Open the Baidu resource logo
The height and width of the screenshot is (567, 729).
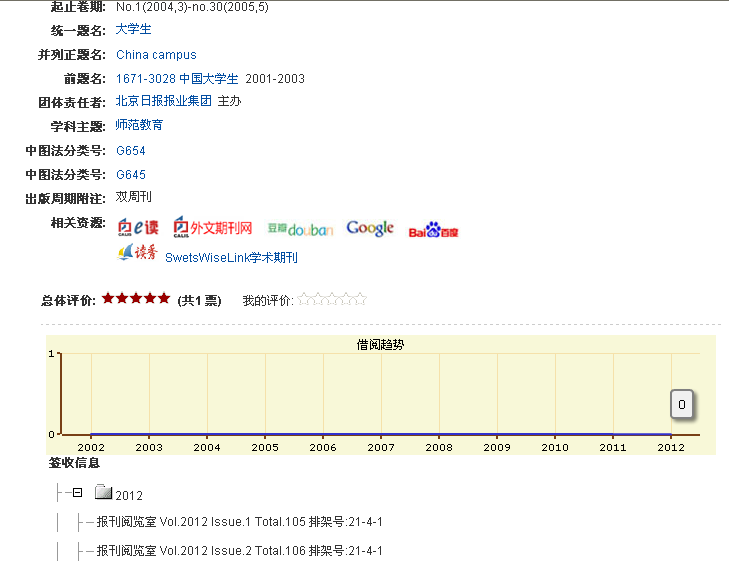click(433, 230)
